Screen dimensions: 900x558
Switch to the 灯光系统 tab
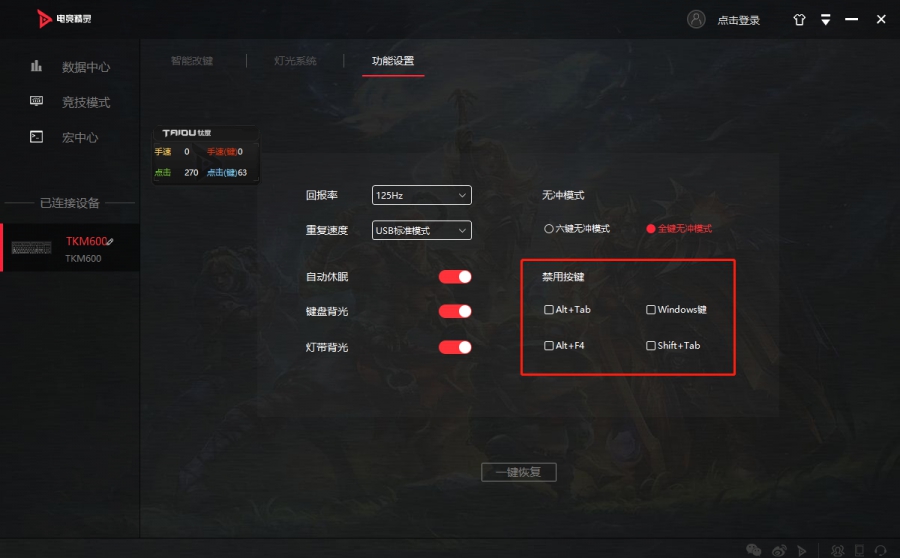(295, 61)
